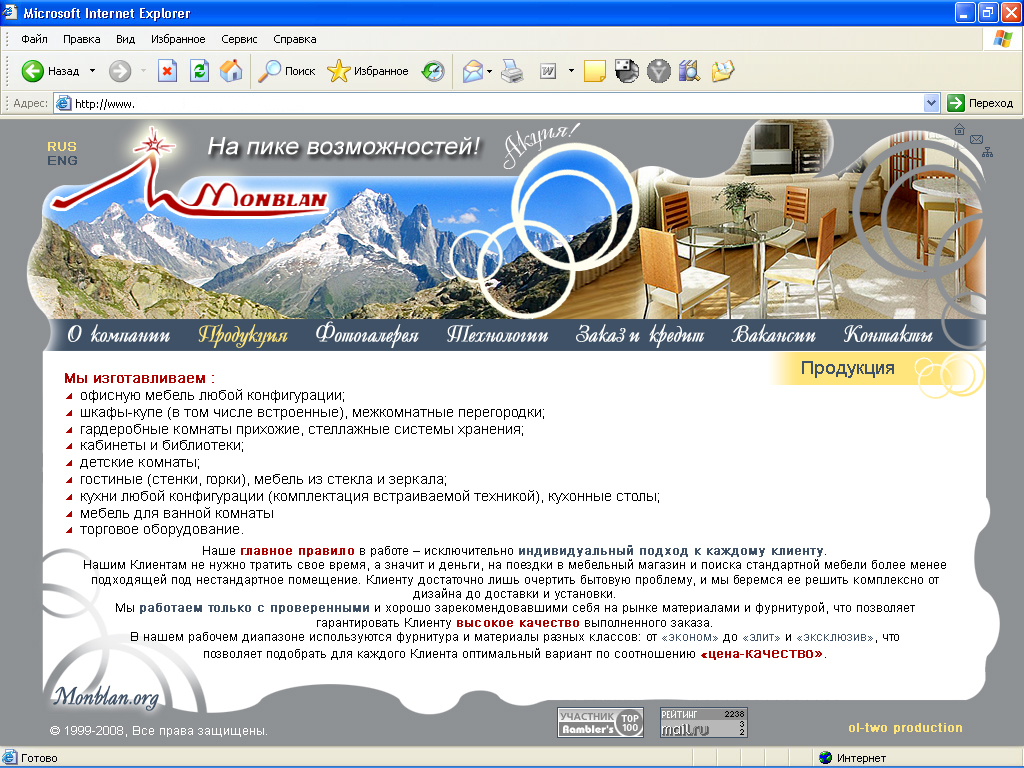Click the Переход go button
The width and height of the screenshot is (1024, 768).
tap(980, 103)
